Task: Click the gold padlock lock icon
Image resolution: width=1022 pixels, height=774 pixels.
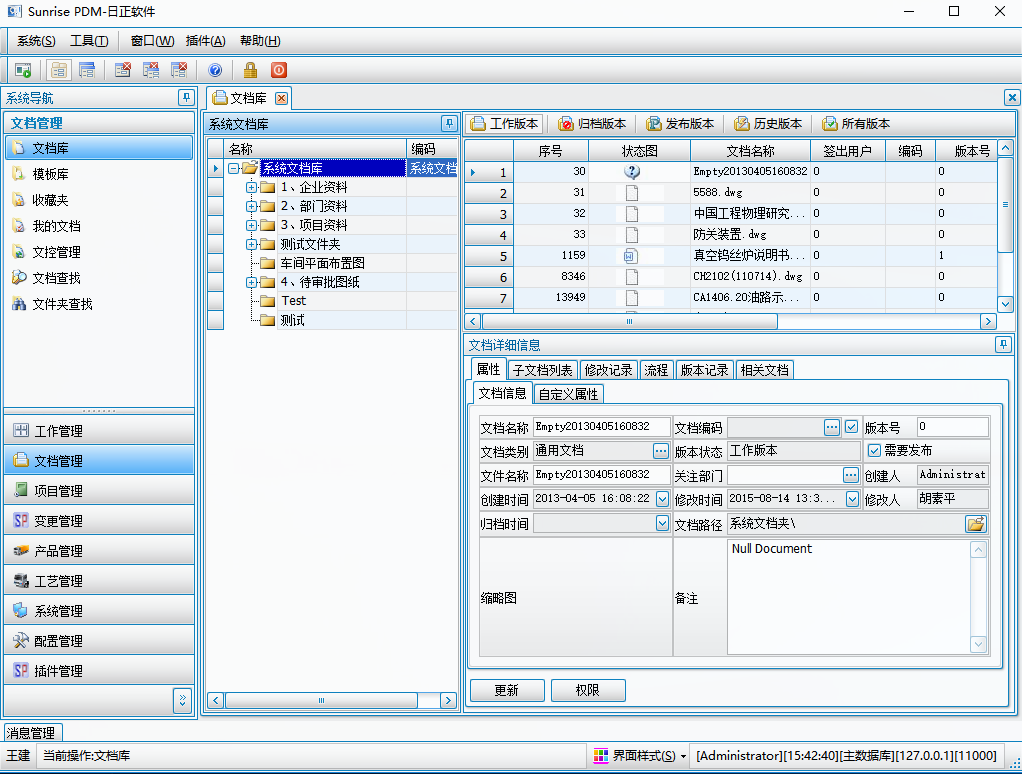Action: click(250, 70)
